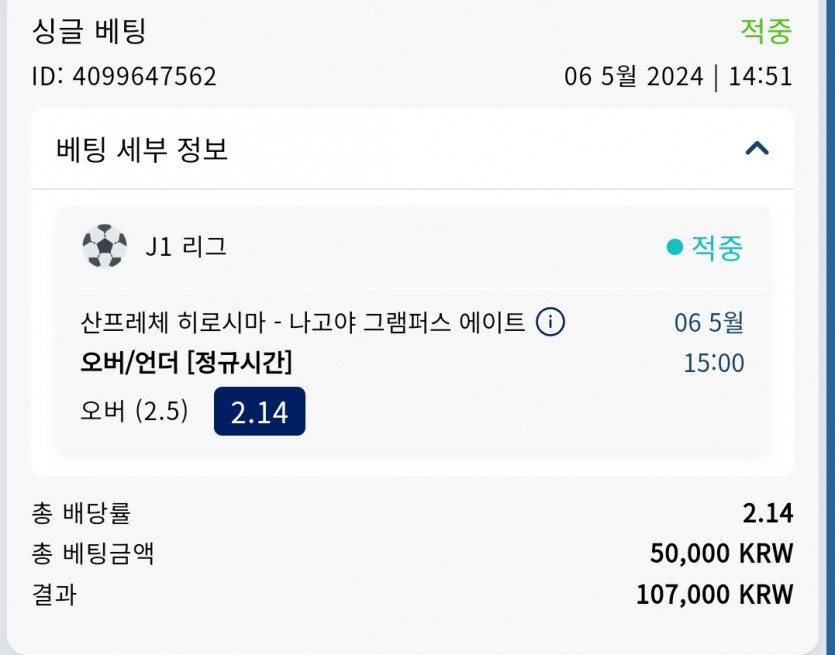The width and height of the screenshot is (835, 655).
Task: Open the 산프레체 히로시마 - 나고야 match
Action: tap(302, 322)
